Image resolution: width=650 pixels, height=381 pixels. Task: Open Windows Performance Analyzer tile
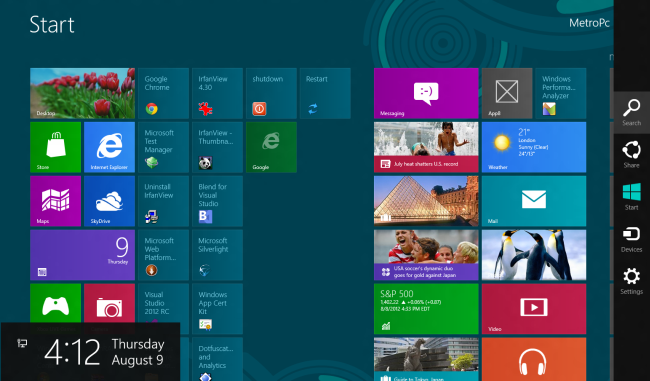click(x=561, y=93)
